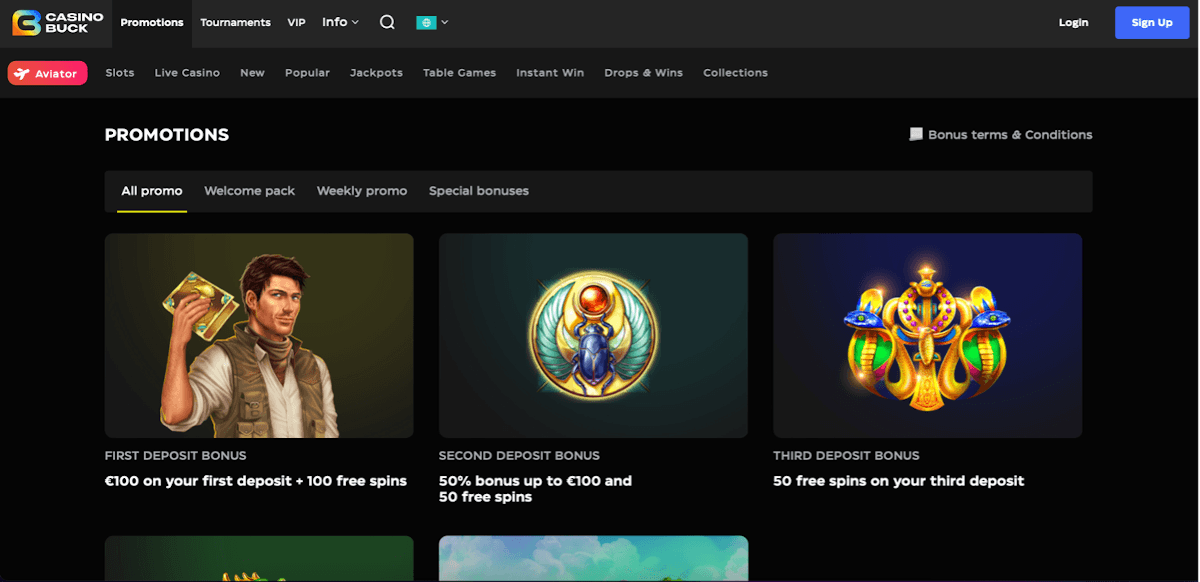Screen dimensions: 1200x582
Task: Click the globe flag language icon
Action: (x=426, y=22)
